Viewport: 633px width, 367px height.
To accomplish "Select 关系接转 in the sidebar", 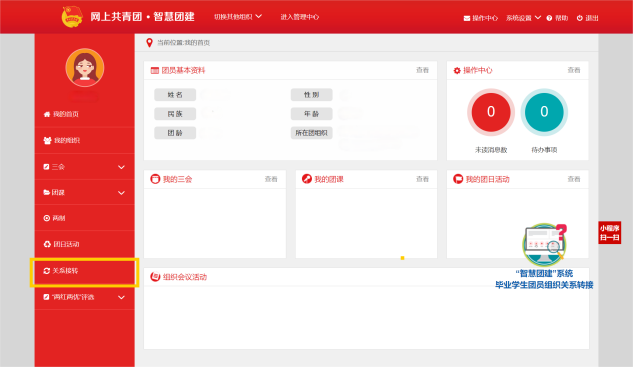I will coord(84,271).
